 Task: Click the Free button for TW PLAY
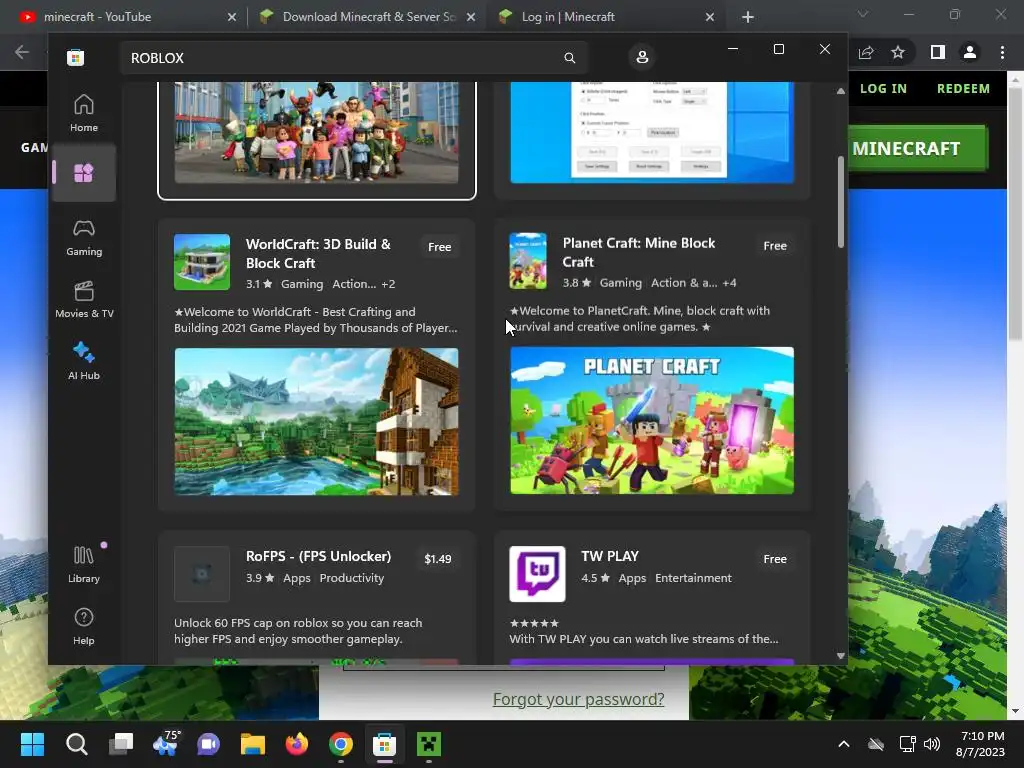point(775,559)
